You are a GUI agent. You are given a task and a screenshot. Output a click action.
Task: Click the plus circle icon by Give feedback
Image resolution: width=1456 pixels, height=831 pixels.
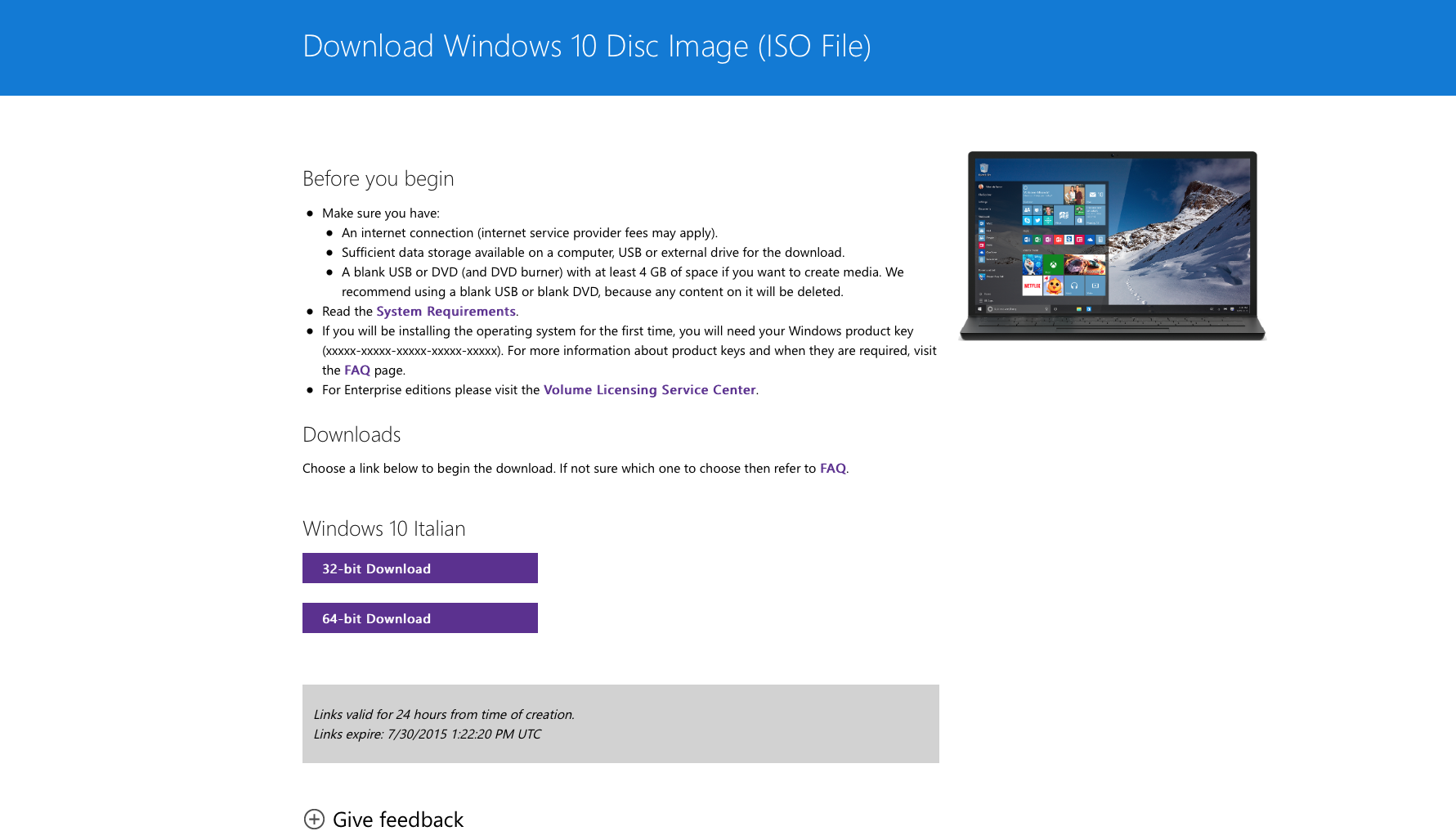point(314,819)
